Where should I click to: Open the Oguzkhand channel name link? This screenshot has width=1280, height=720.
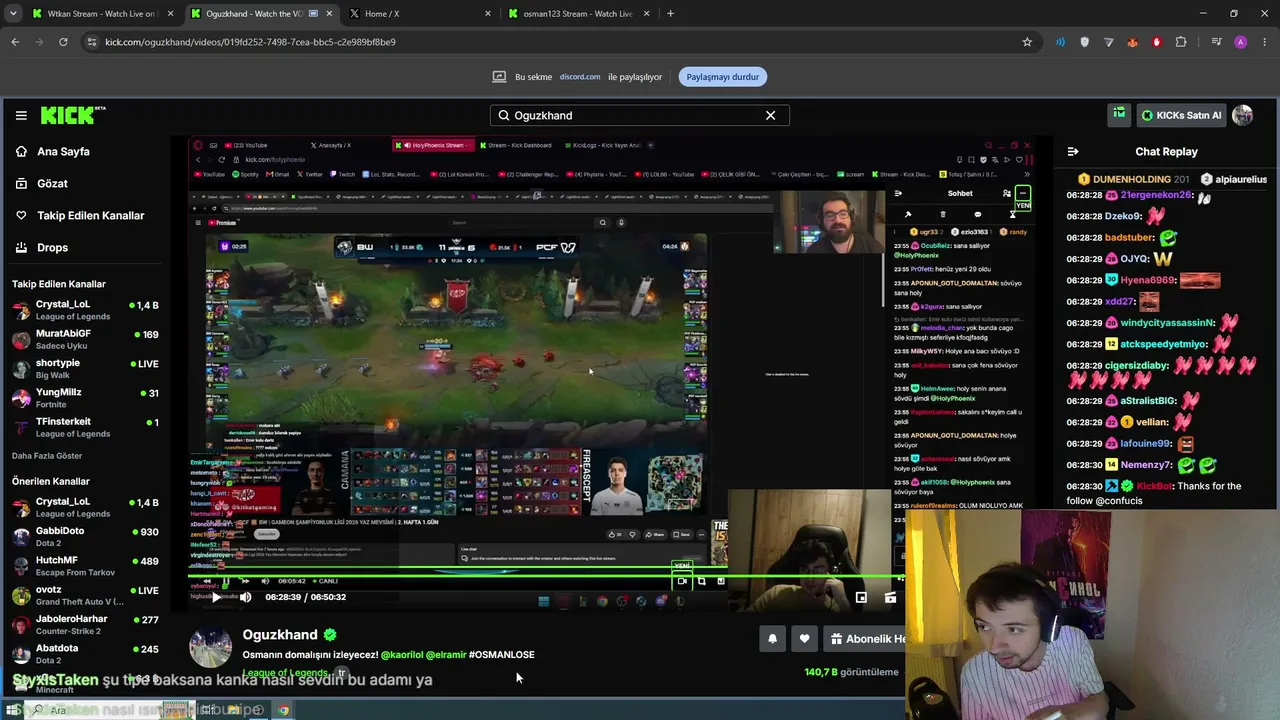(280, 635)
